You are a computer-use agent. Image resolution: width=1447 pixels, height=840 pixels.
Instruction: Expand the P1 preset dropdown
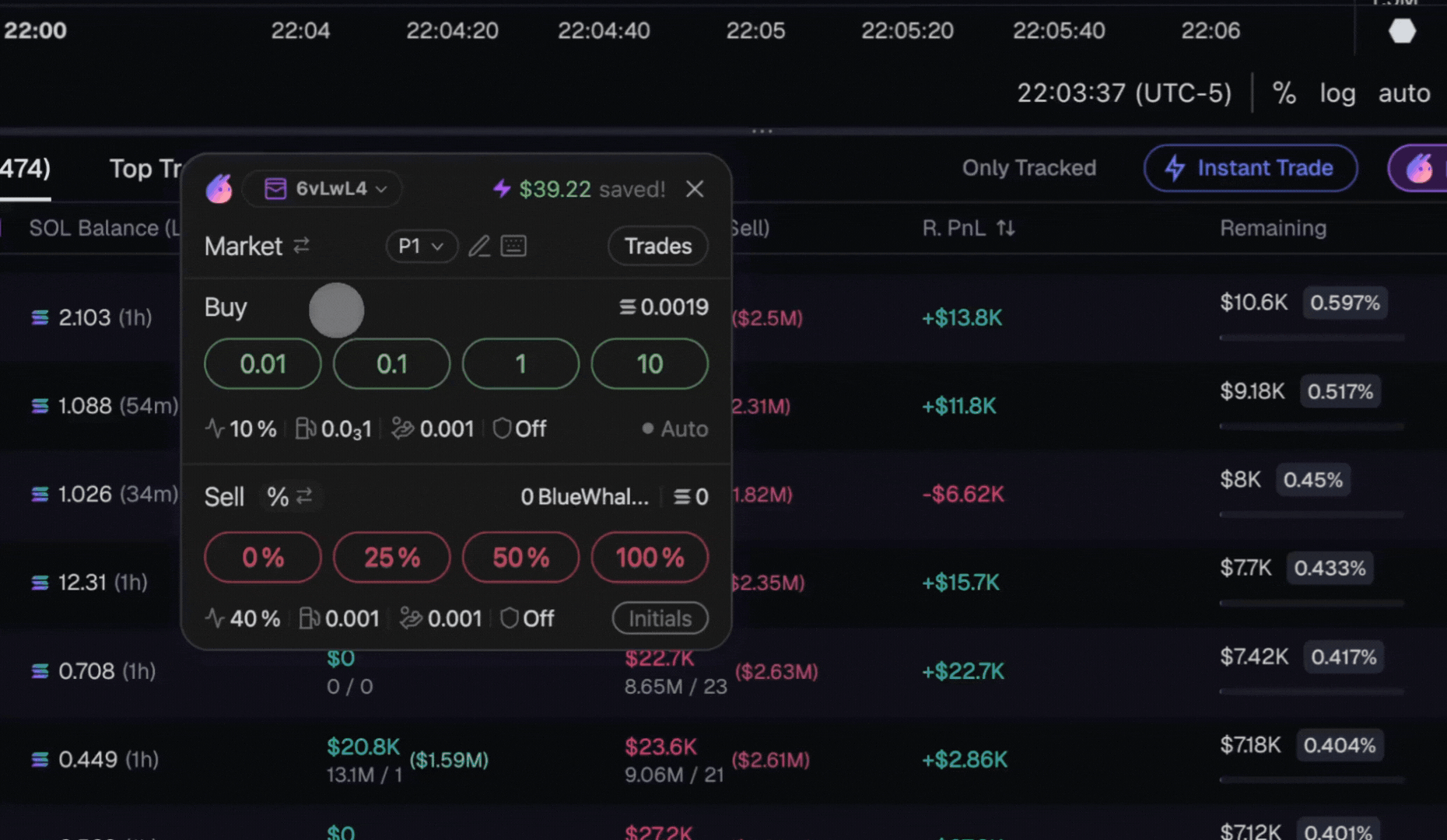(x=421, y=247)
